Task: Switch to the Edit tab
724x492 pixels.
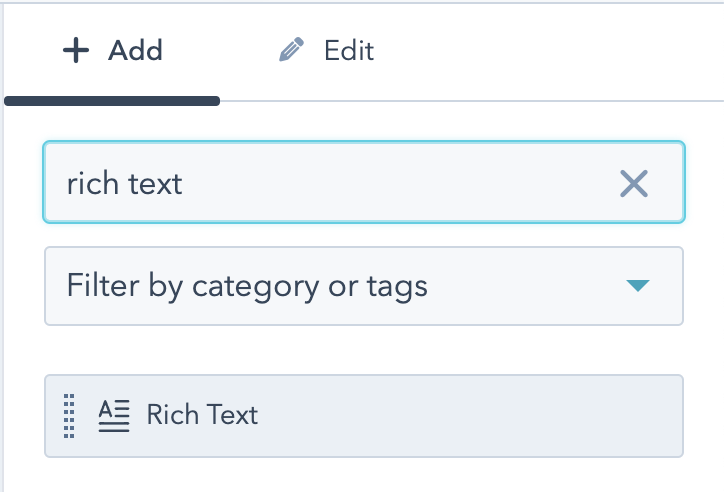Action: click(326, 50)
